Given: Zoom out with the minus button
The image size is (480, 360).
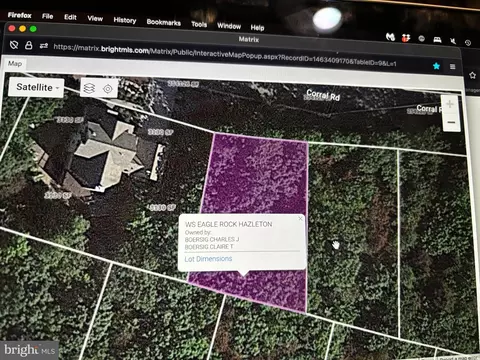Looking at the screenshot, I should (451, 122).
